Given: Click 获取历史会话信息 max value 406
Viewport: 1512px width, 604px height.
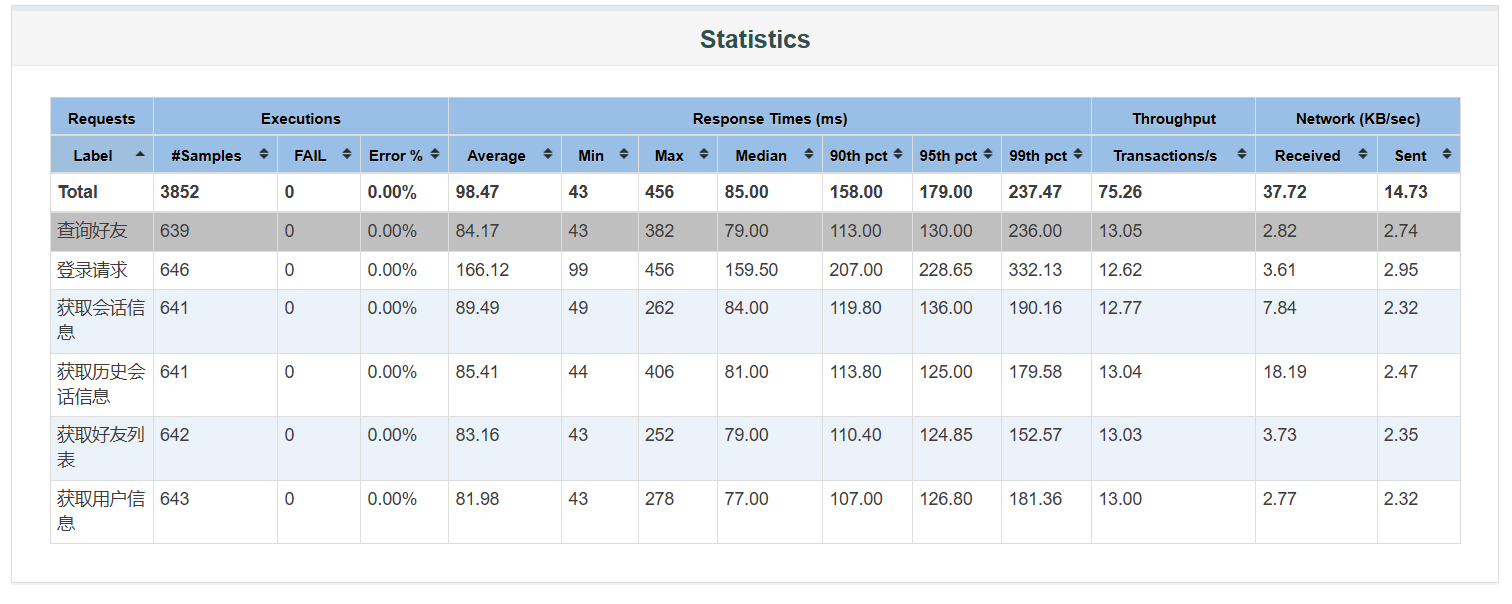Looking at the screenshot, I should tap(660, 372).
